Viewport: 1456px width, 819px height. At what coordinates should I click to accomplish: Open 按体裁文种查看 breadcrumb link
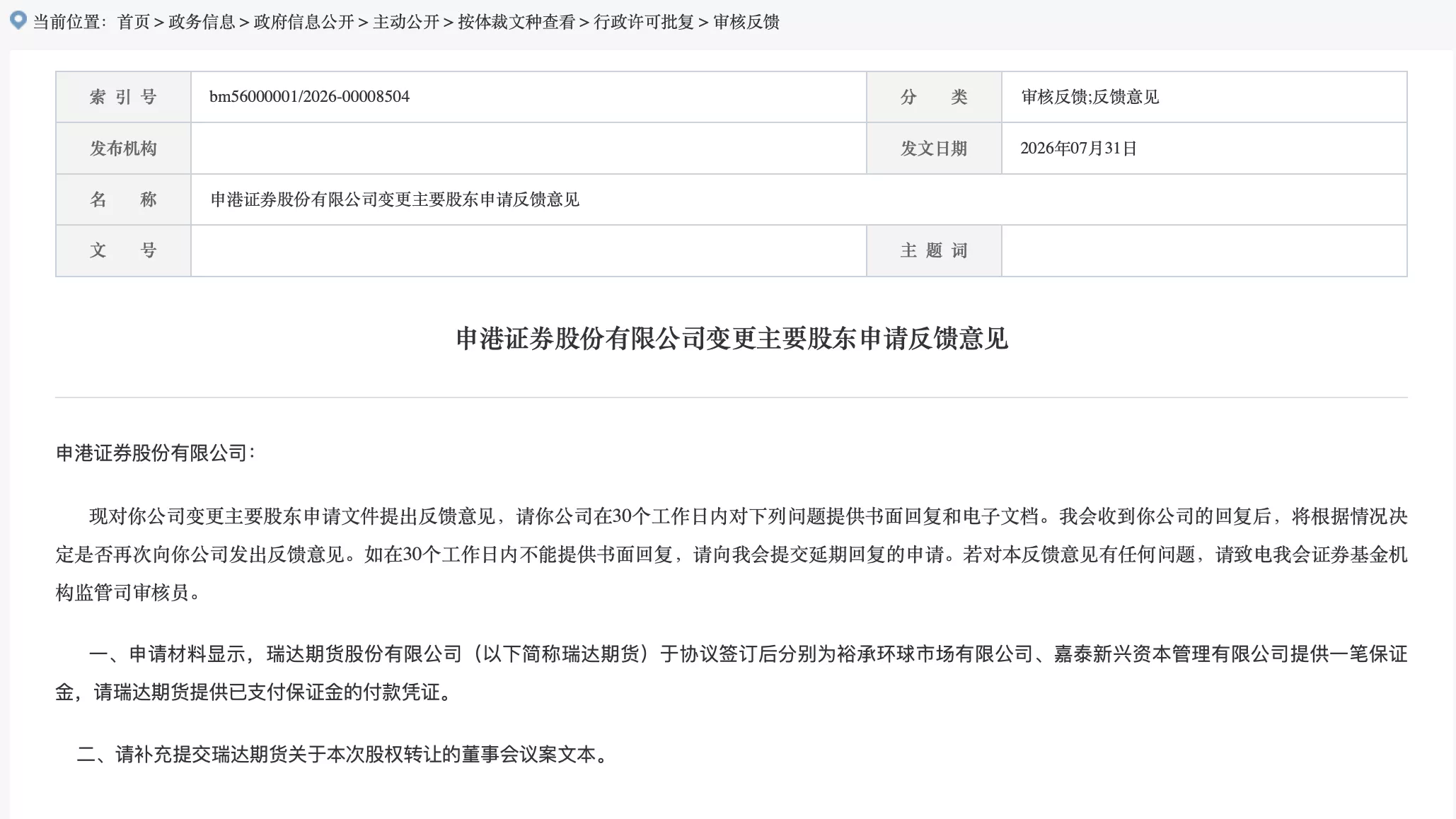pos(516,22)
